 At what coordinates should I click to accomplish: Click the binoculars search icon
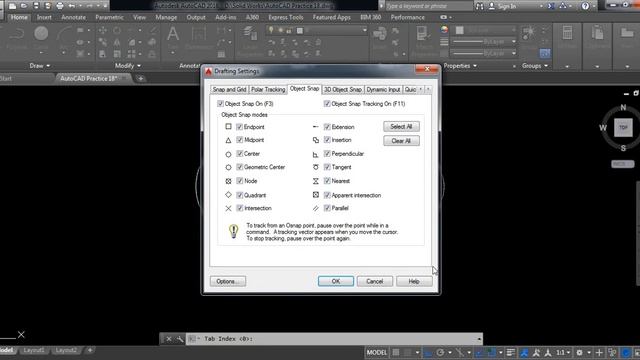pyautogui.click(x=479, y=6)
